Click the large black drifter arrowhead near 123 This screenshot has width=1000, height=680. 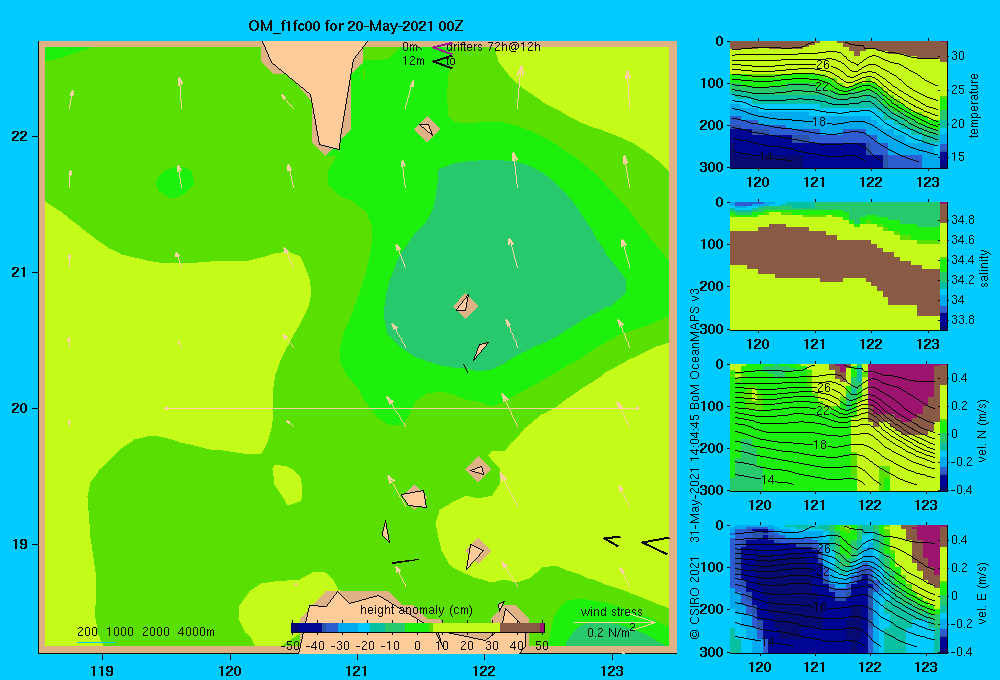coord(656,545)
